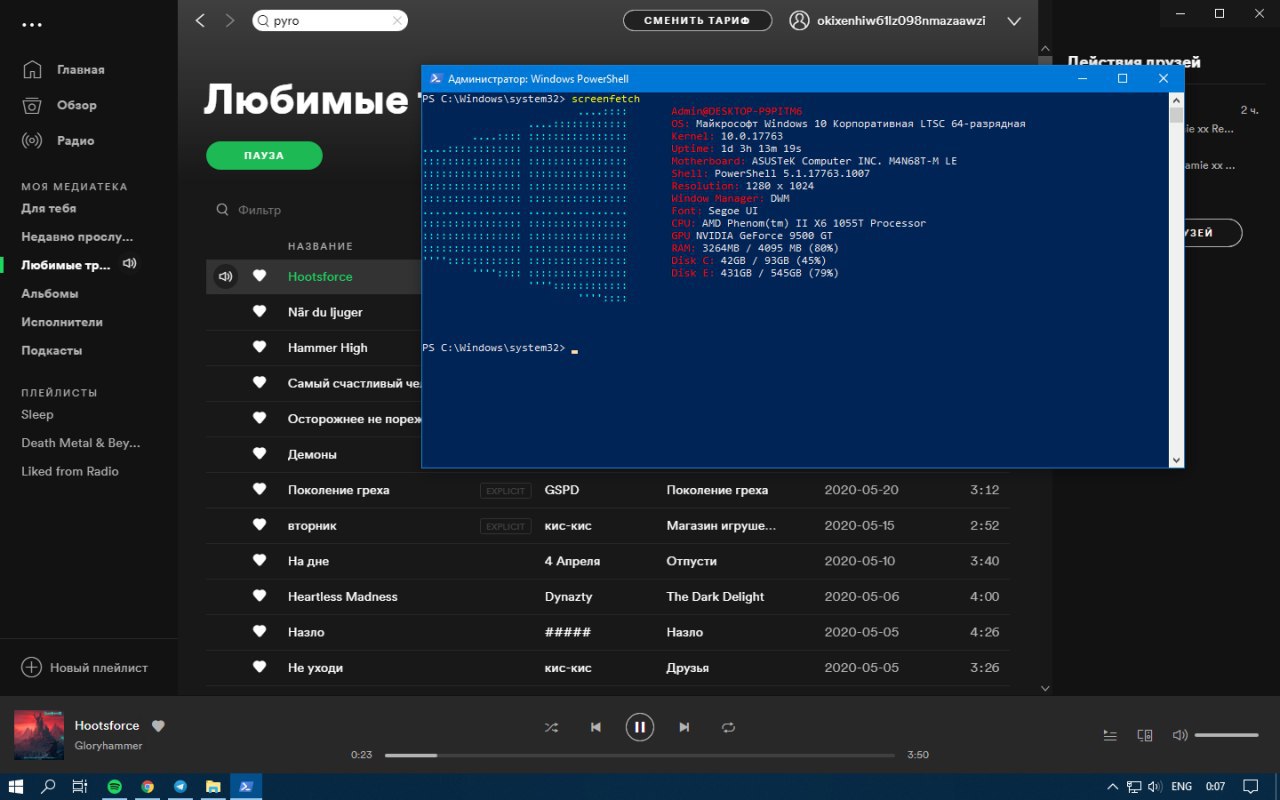Go forward with the right arrow
Screen dimensions: 1280x800
click(230, 20)
